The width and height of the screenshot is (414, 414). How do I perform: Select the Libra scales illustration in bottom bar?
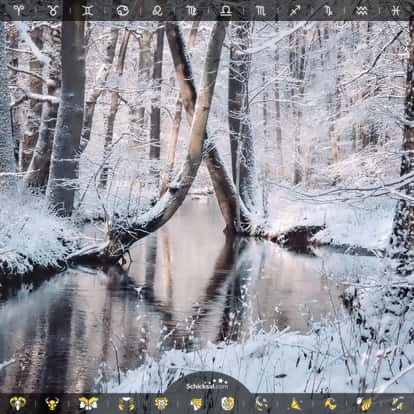[x=228, y=403]
